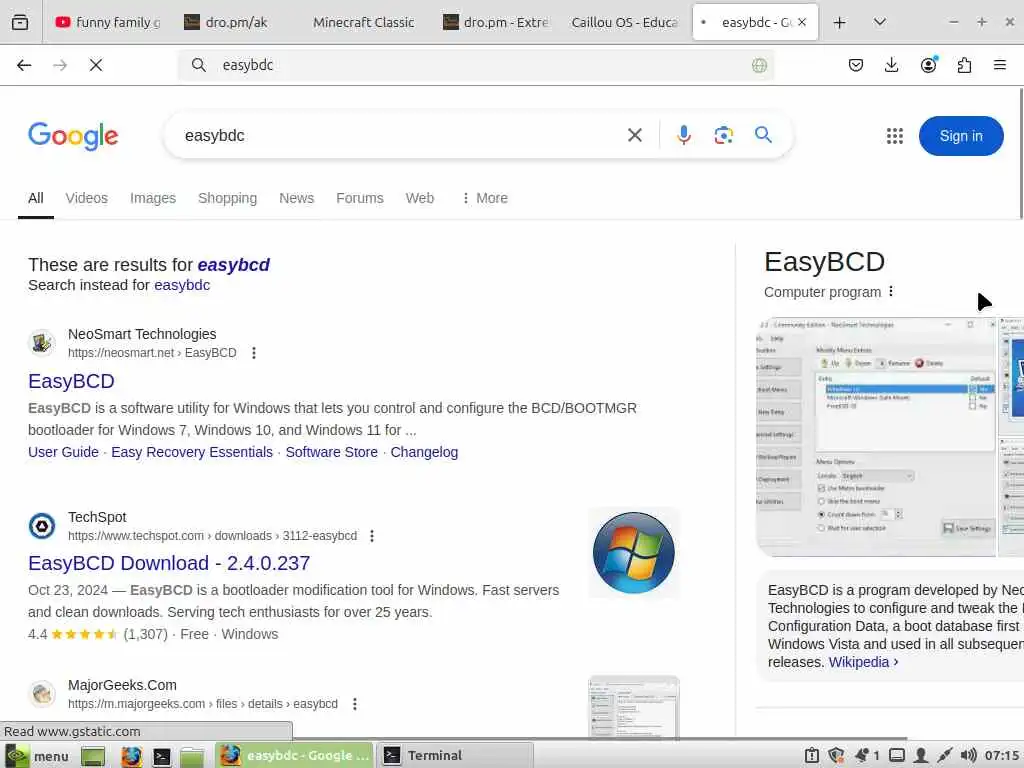Select the Forums search filter

(x=360, y=198)
